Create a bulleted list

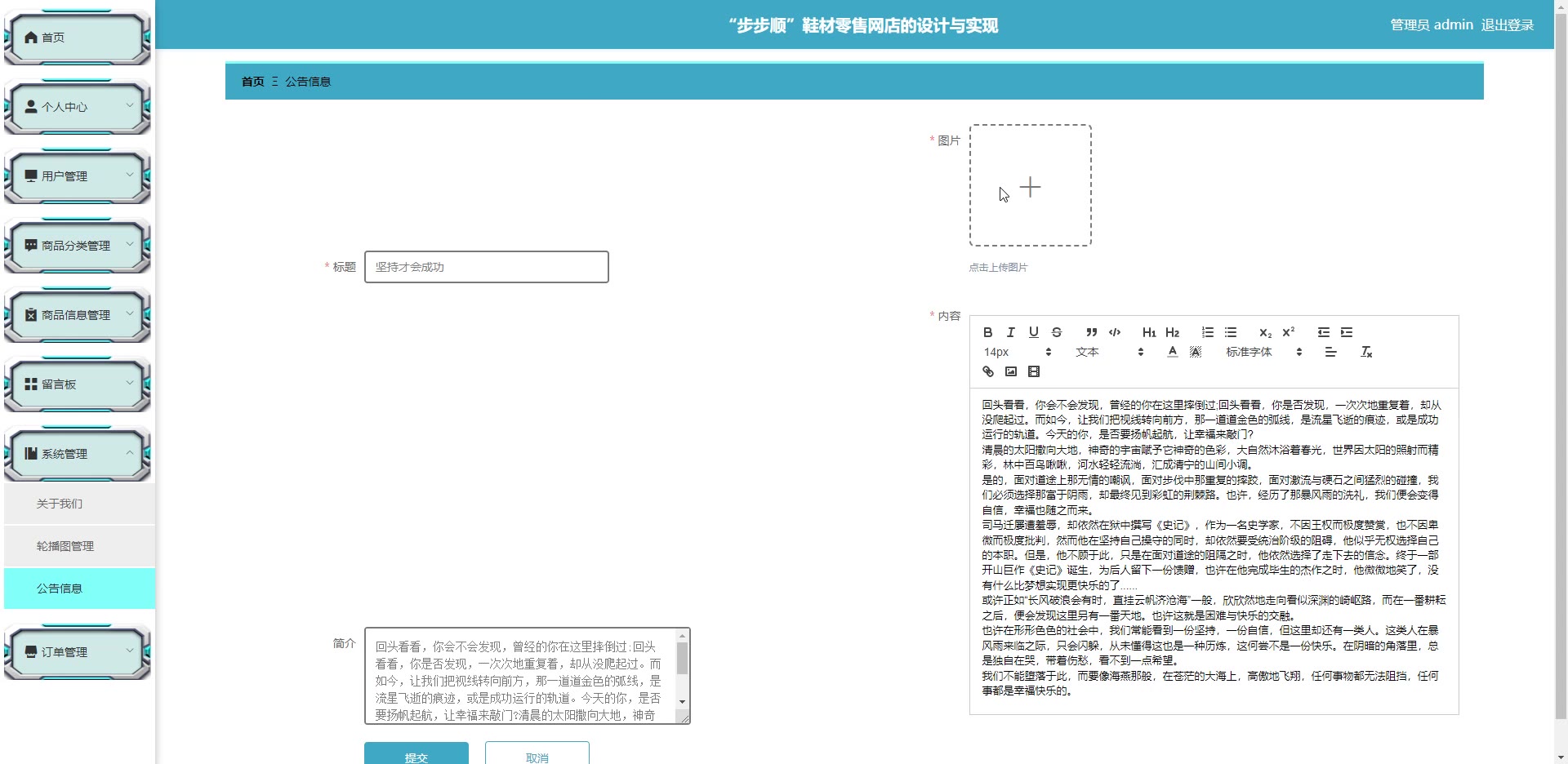click(x=1230, y=332)
